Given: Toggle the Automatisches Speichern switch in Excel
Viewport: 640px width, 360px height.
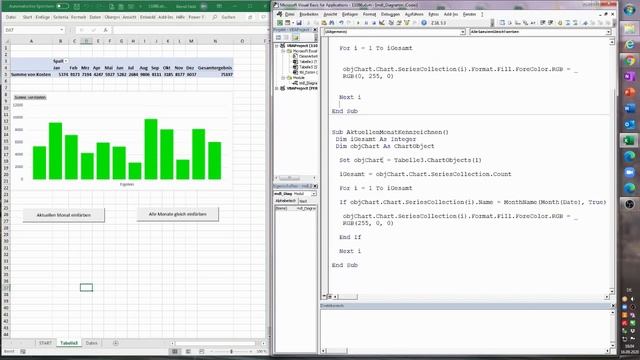Looking at the screenshot, I should 62,6.
